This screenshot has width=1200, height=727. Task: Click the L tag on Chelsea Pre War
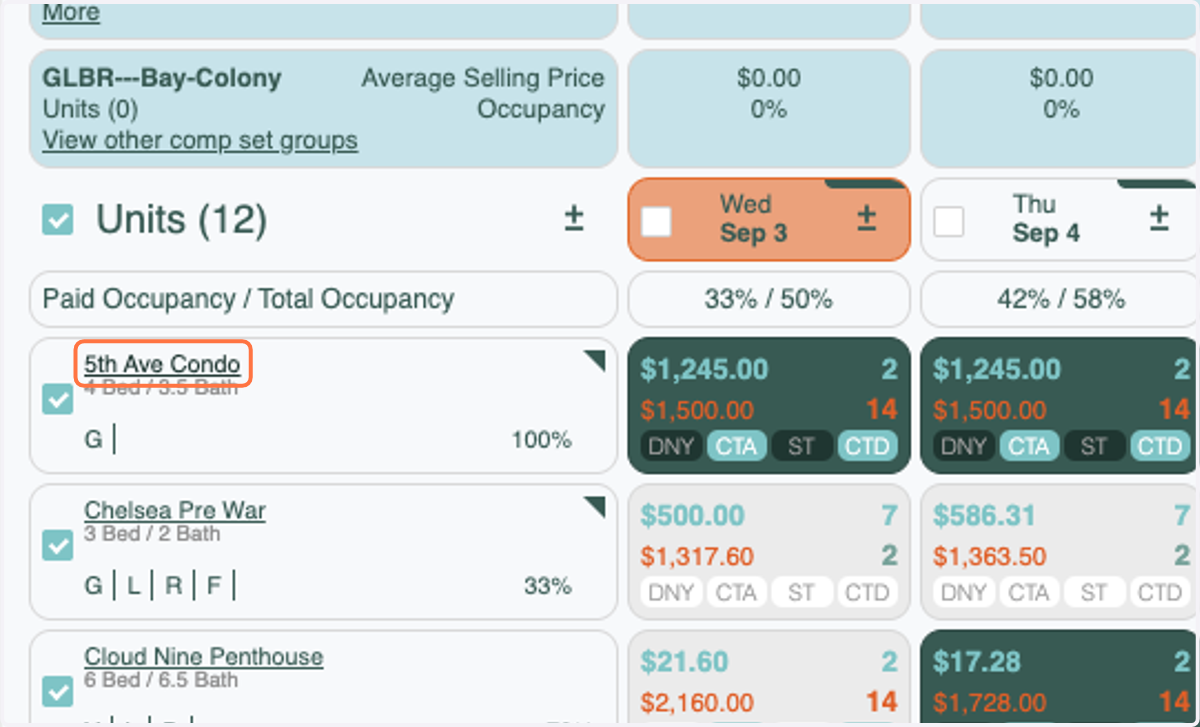pos(133,585)
